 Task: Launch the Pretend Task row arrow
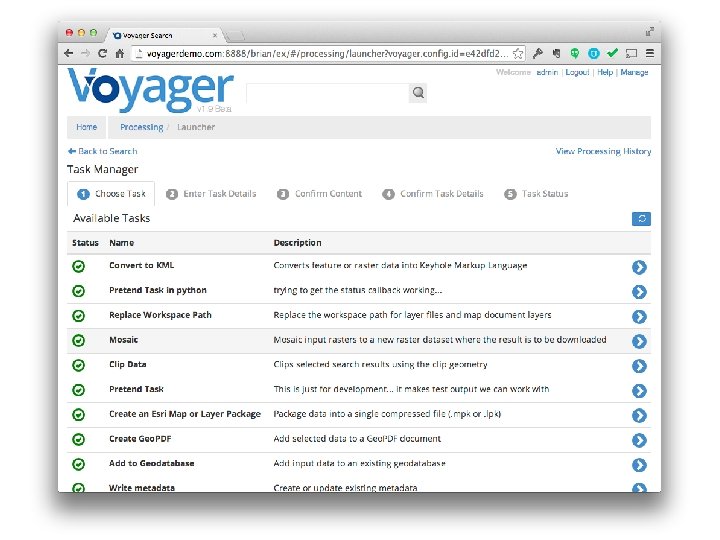[639, 391]
